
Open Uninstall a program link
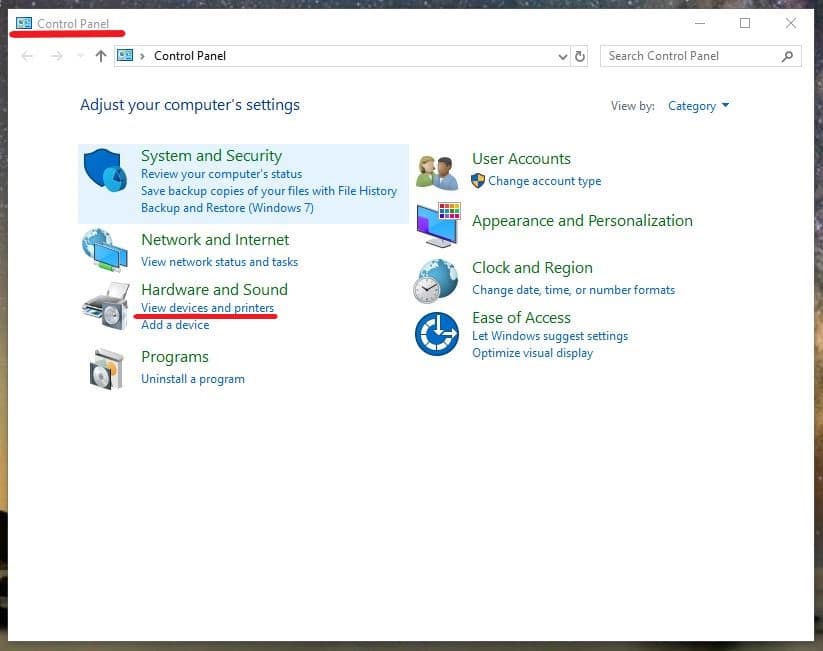point(193,379)
